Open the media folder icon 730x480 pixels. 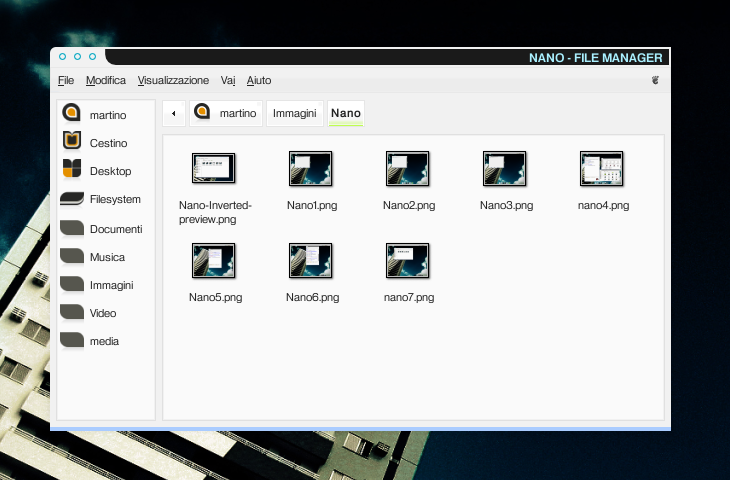(x=72, y=339)
